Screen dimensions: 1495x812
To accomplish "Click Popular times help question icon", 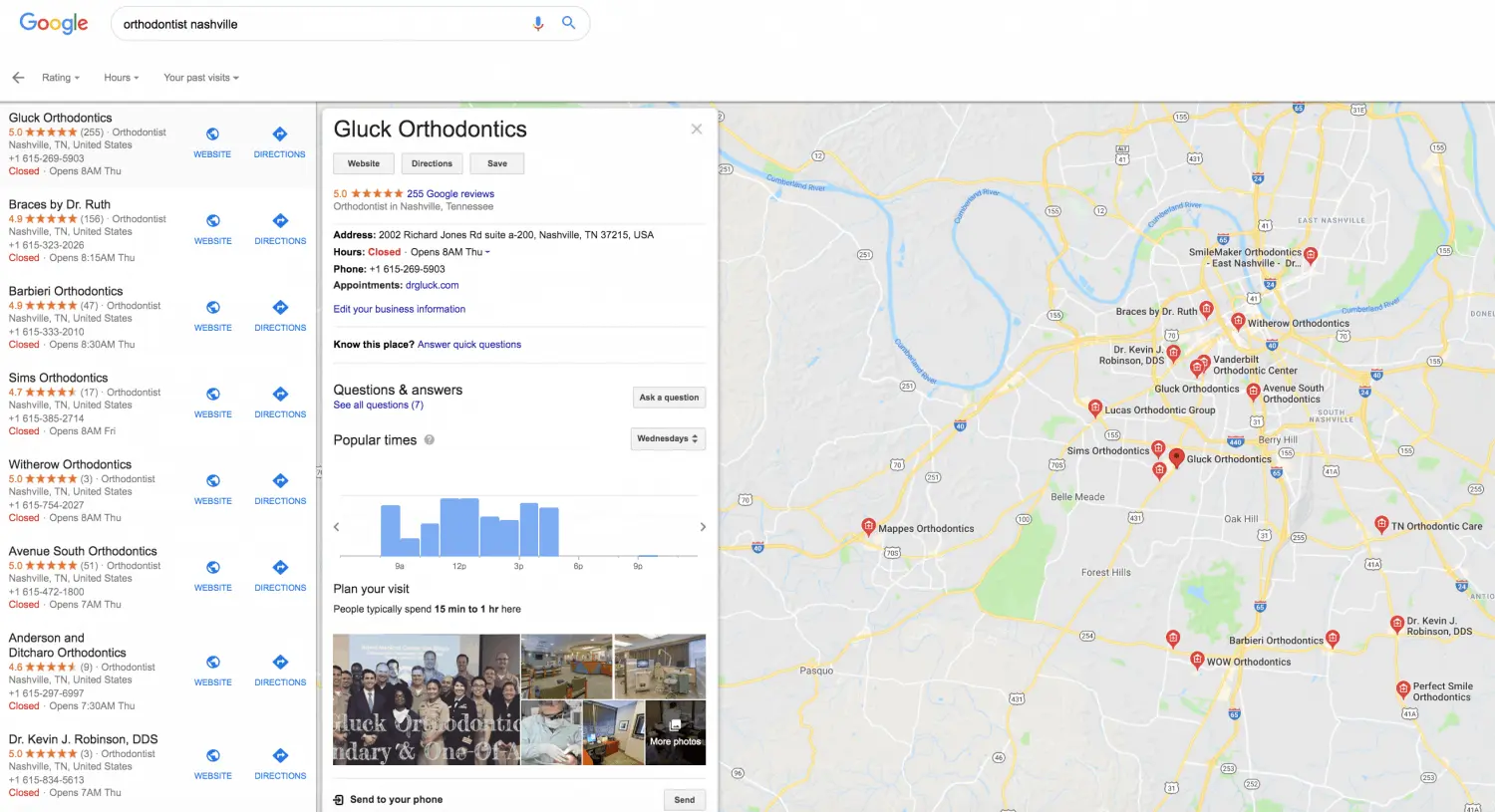I will [x=430, y=439].
